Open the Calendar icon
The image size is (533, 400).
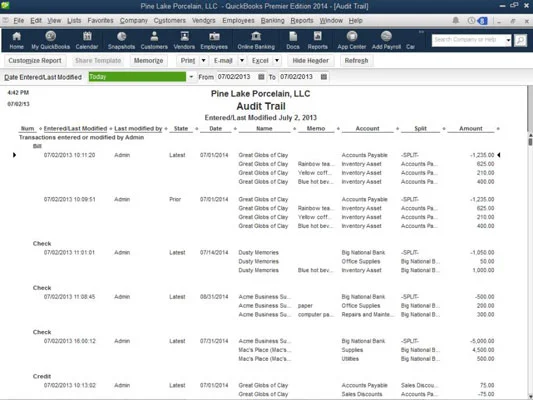click(x=87, y=40)
